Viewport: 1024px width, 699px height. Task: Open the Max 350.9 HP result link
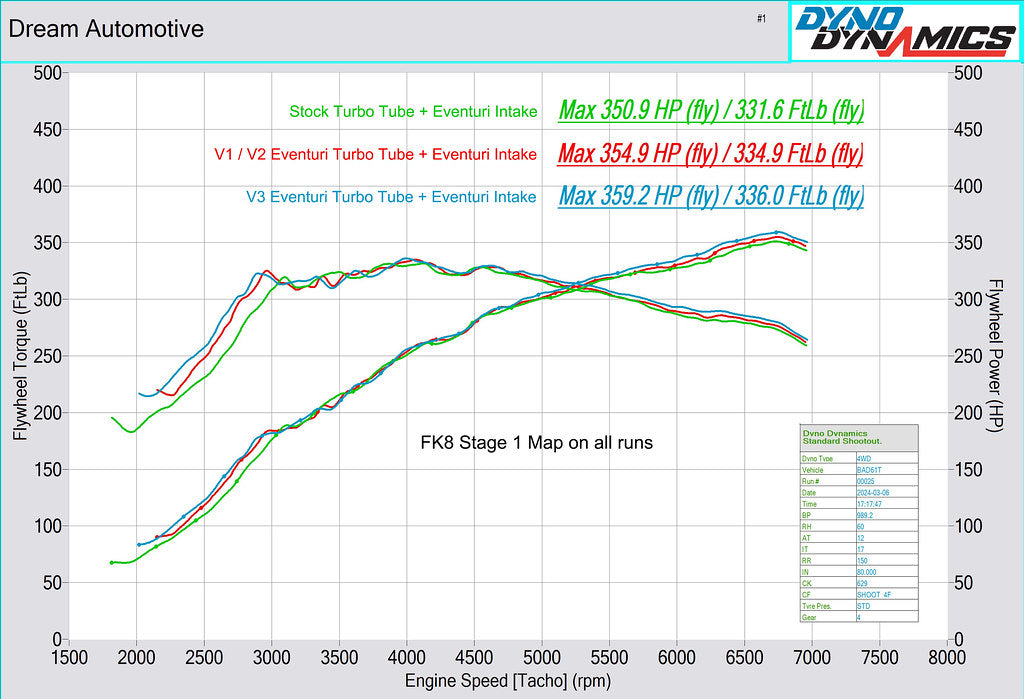point(712,111)
